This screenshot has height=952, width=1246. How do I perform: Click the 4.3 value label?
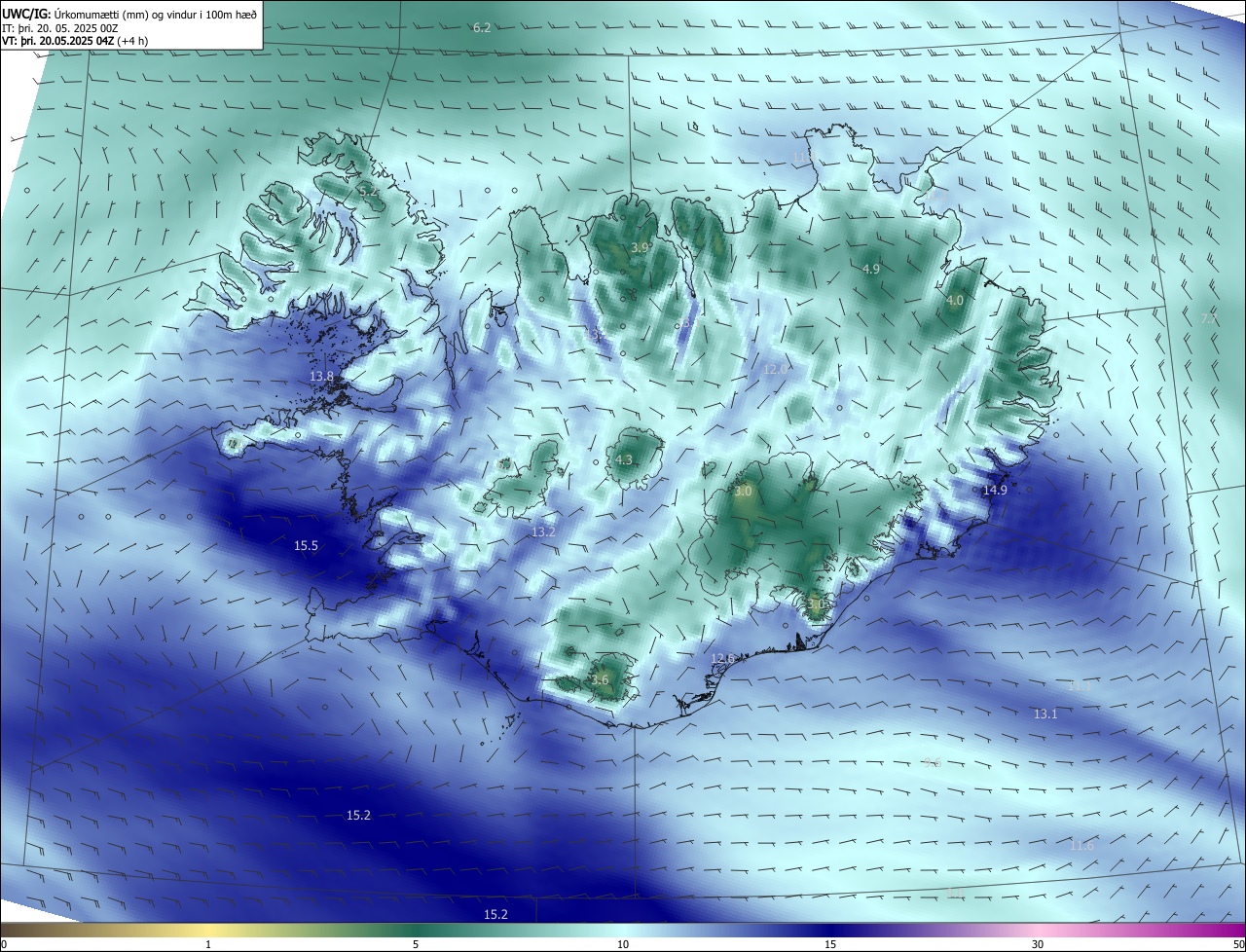click(x=623, y=459)
